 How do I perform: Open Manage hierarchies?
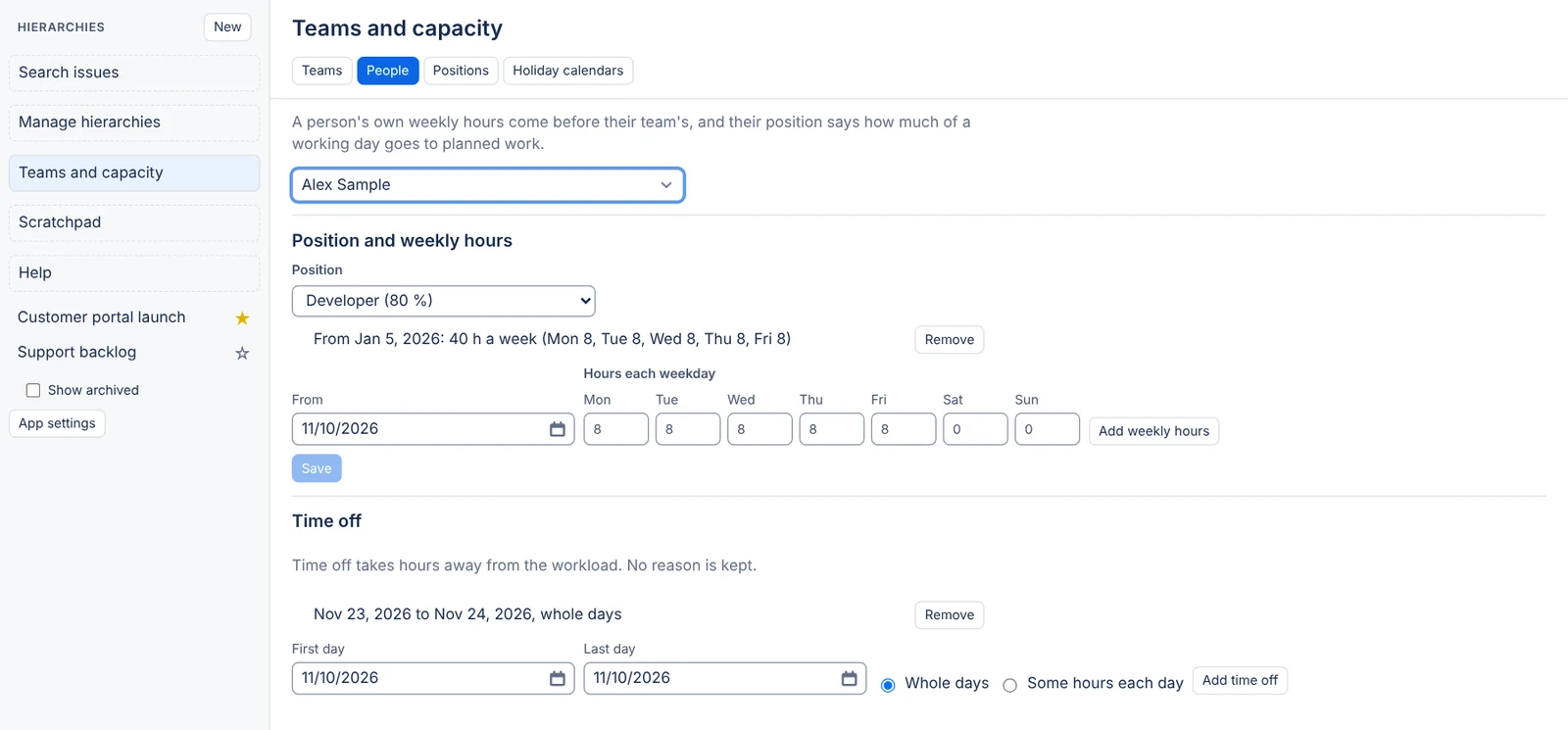134,122
